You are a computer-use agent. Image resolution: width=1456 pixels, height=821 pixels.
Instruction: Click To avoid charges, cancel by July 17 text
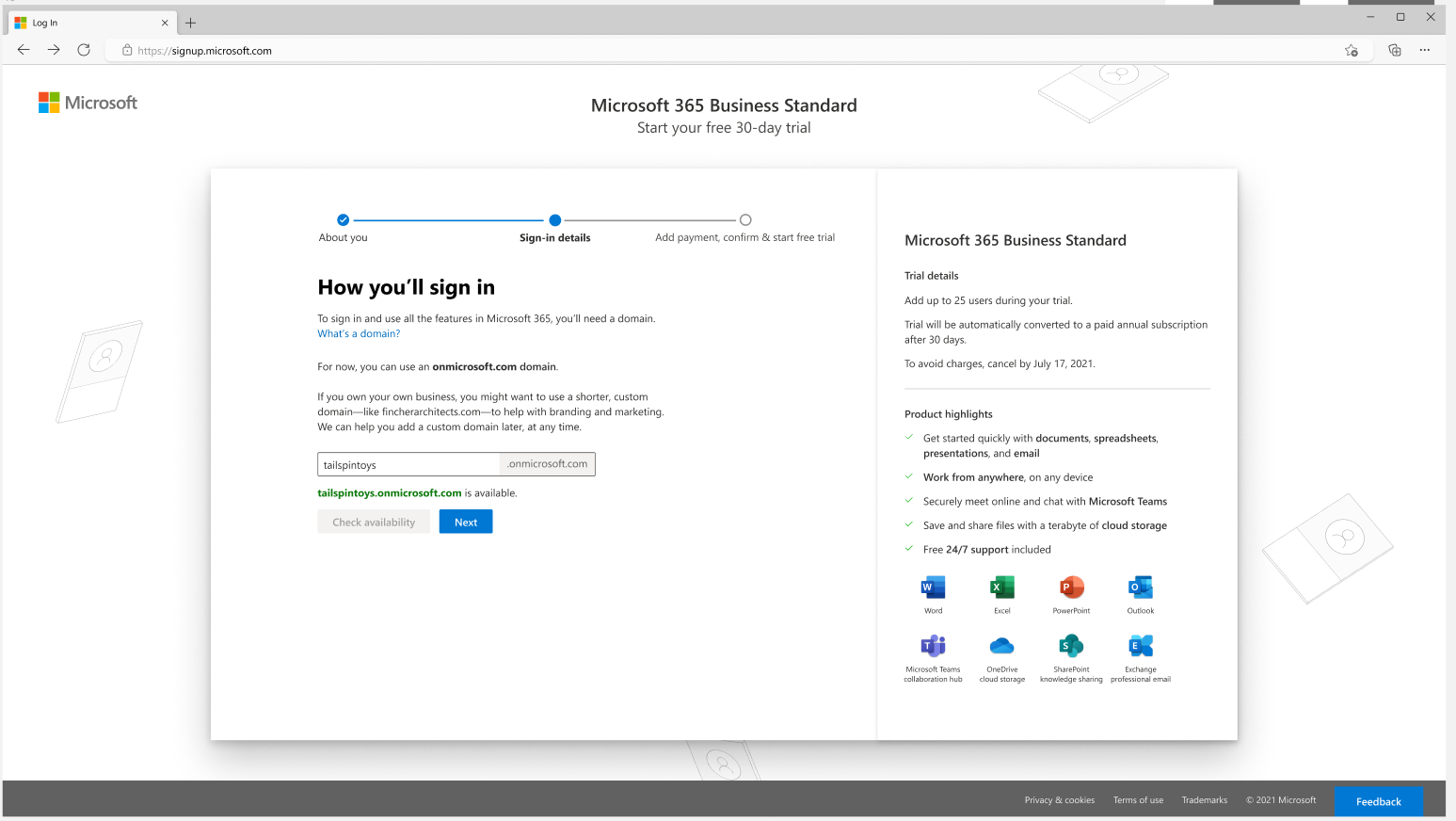coord(1000,363)
